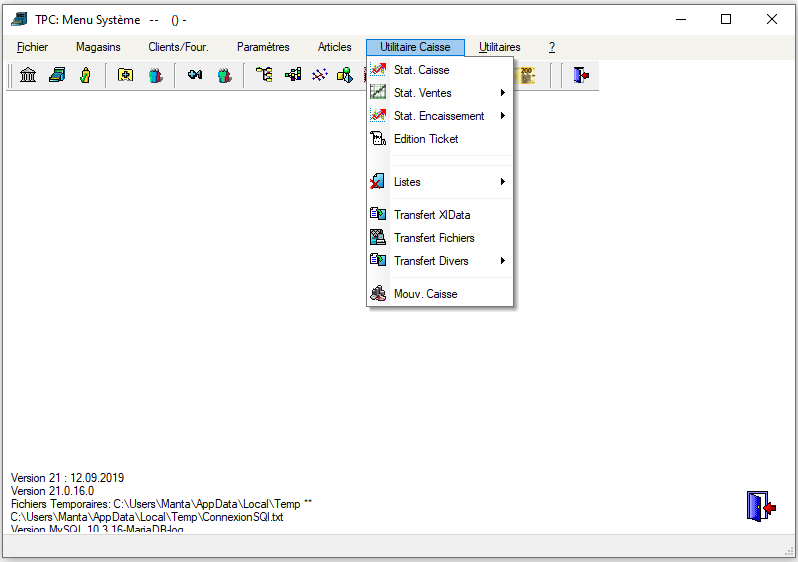Click the Transfert Divers icon

point(378,260)
